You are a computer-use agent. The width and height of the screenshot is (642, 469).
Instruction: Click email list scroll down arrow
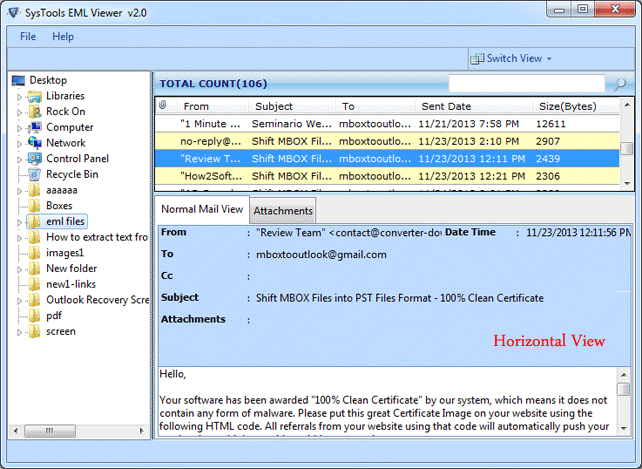(x=627, y=184)
